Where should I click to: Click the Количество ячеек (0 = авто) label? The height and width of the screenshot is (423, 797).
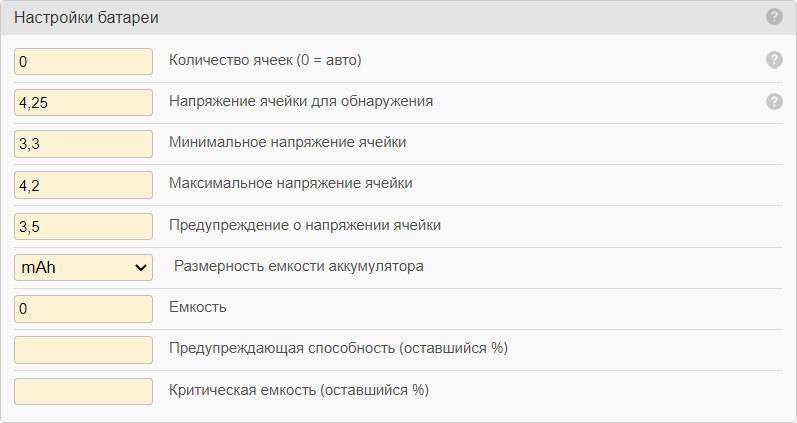pyautogui.click(x=265, y=61)
